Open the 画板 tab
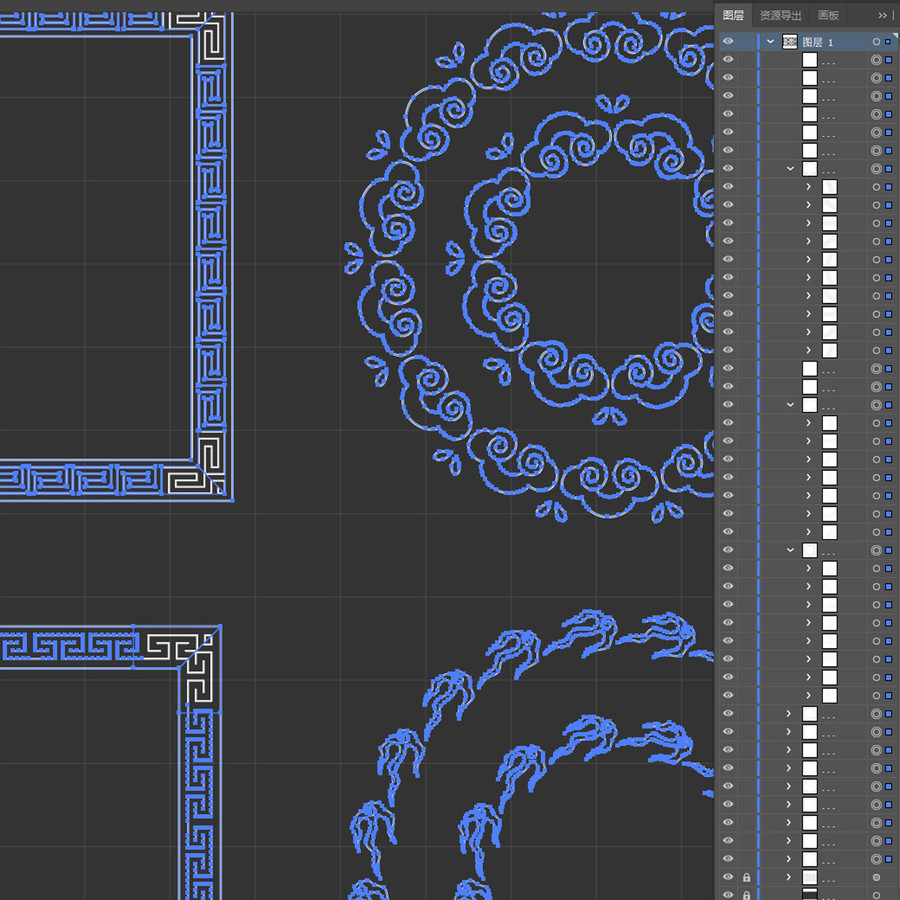900x900 pixels. click(828, 15)
